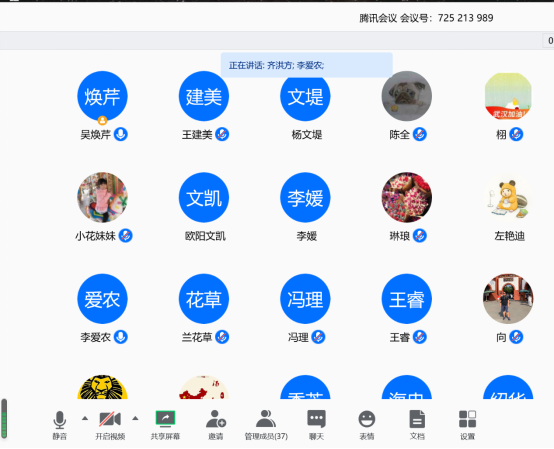
Task: Open the 邀请 invite dialog
Action: tap(216, 425)
